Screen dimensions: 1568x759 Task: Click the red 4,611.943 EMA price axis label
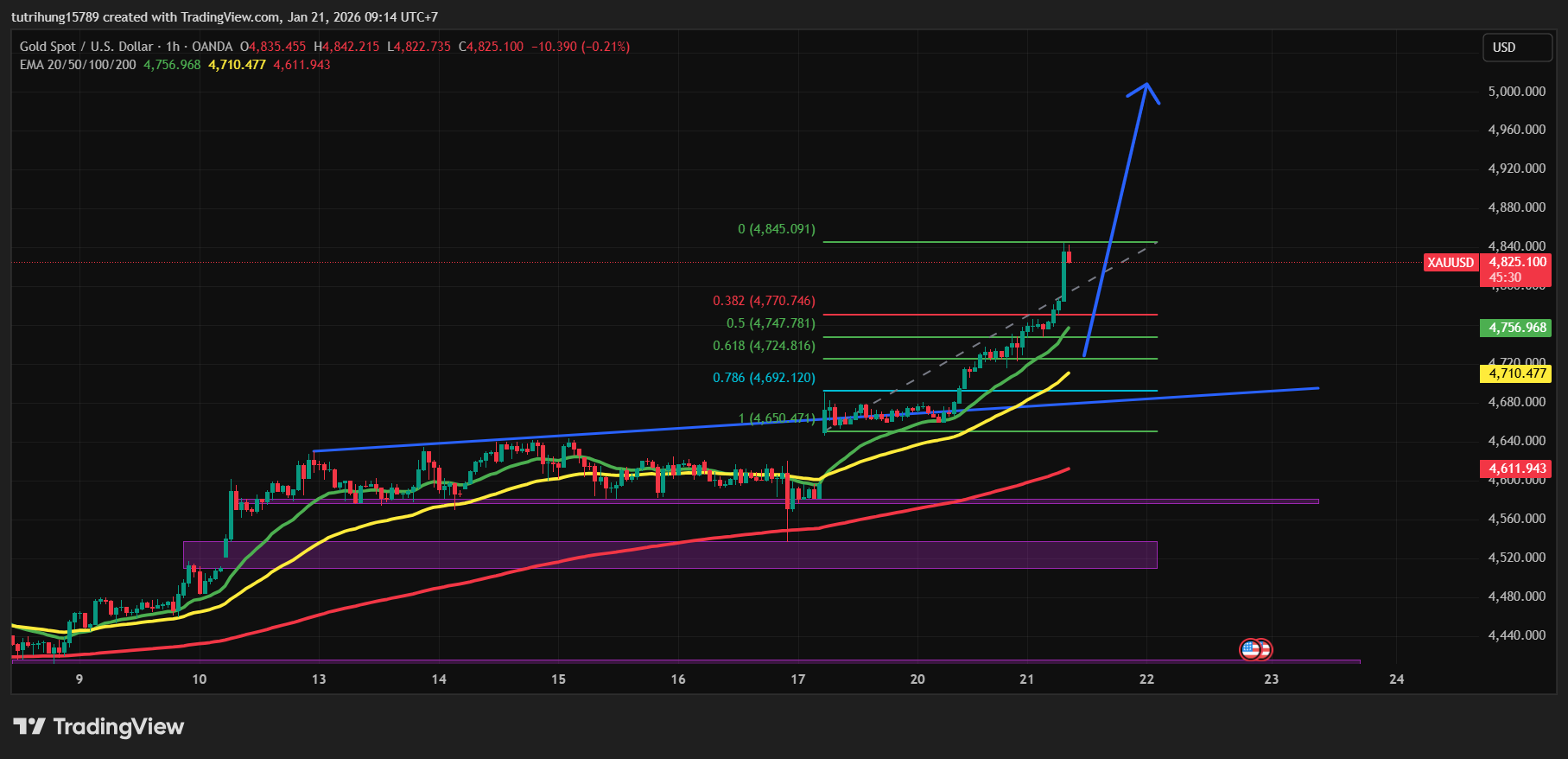coord(1517,469)
